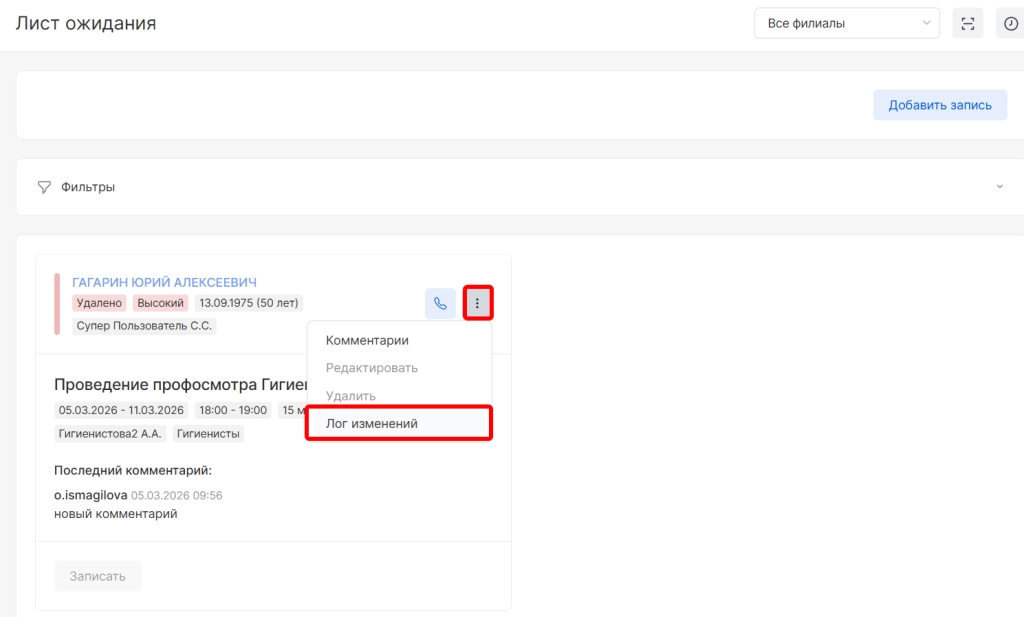Click the phone call icon for Гагарин

[x=440, y=303]
